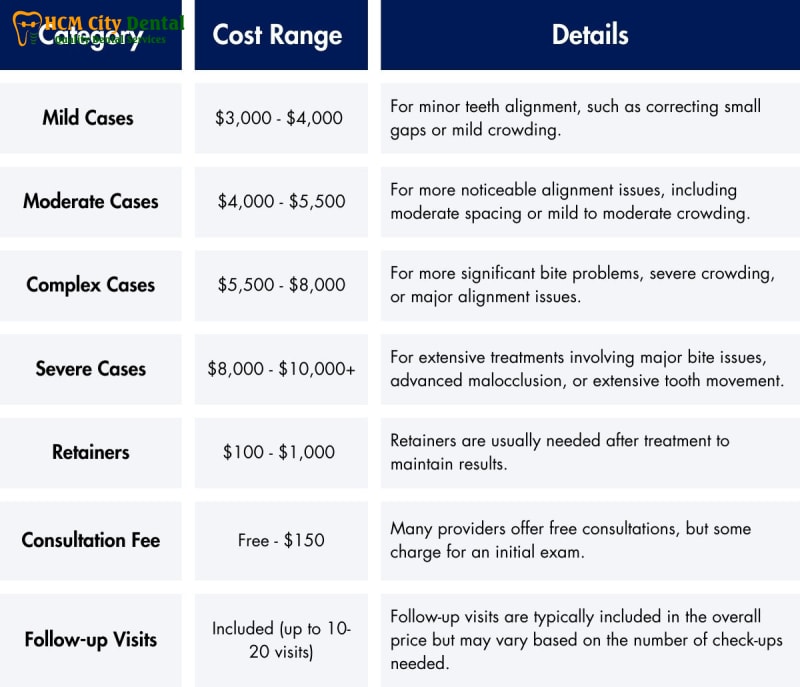Image resolution: width=800 pixels, height=687 pixels.
Task: Click the HCM City Dental watermark text
Action: pos(114,23)
